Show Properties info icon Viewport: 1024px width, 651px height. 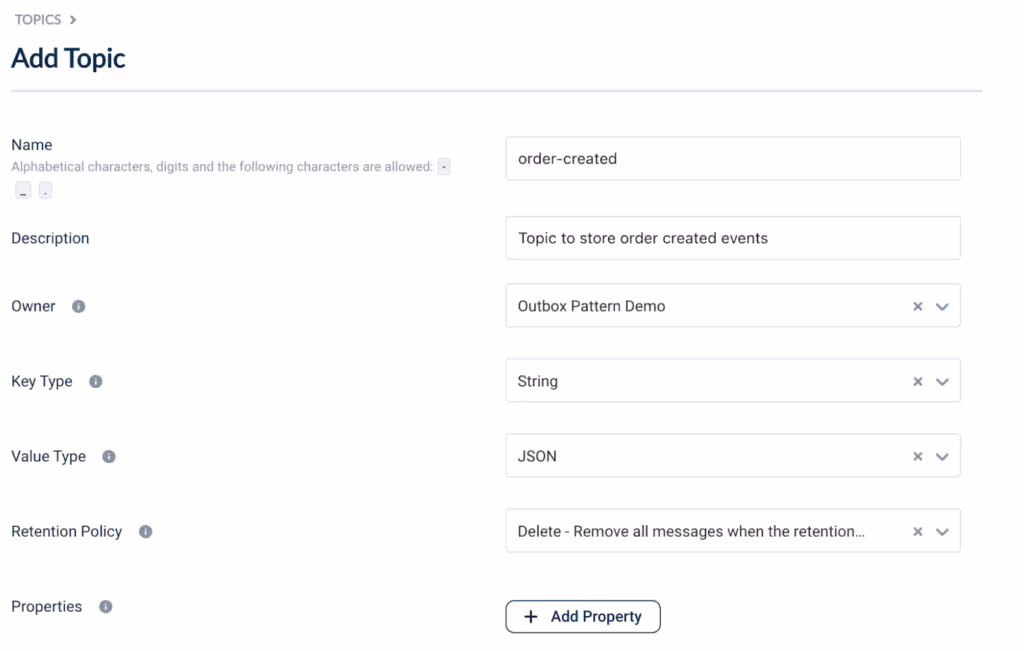coord(106,607)
